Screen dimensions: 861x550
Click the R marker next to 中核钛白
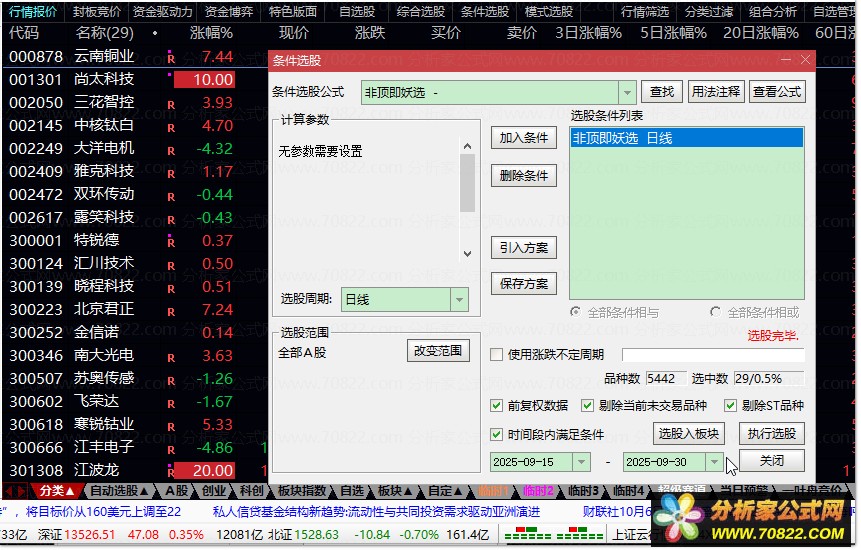click(x=171, y=128)
